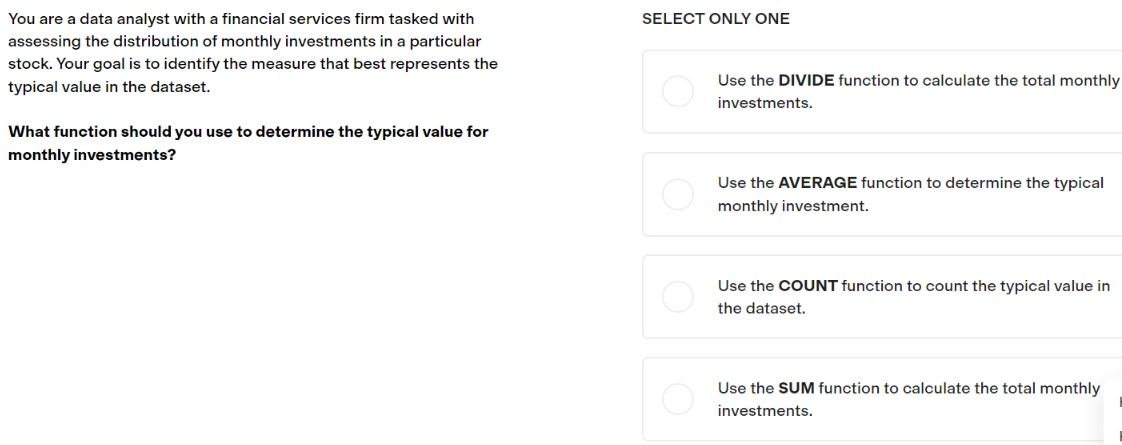Choose the AVERAGE function radio button
Viewport: 1122px width, 445px height.
(678, 195)
